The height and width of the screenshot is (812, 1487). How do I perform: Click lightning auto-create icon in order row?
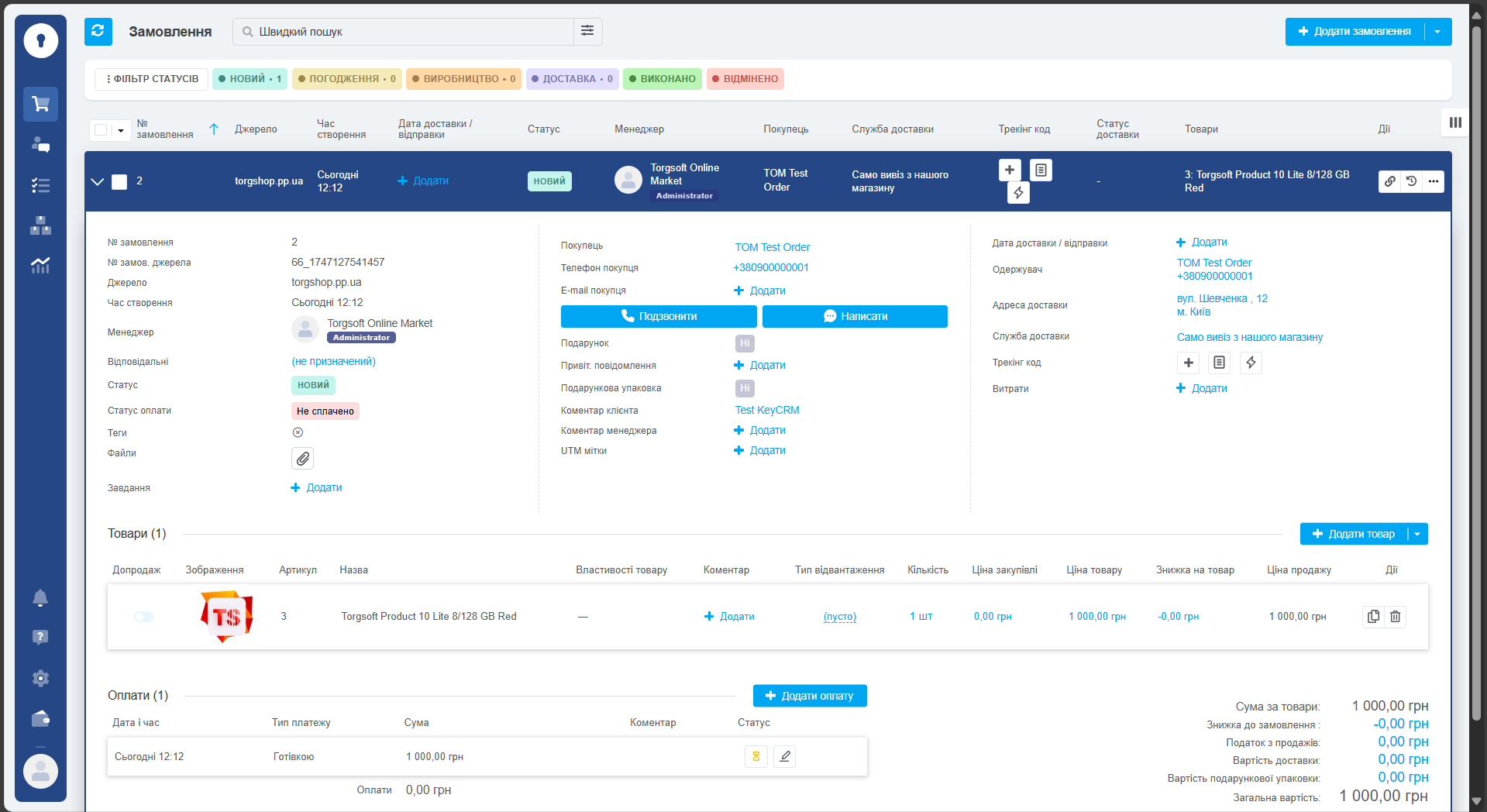[x=1018, y=192]
